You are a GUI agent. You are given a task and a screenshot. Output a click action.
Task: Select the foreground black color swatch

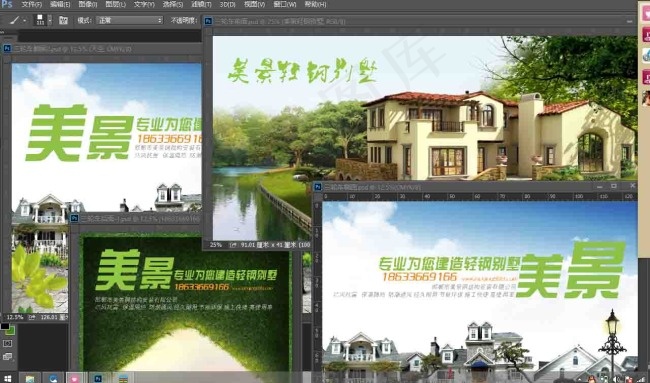pos(5,326)
